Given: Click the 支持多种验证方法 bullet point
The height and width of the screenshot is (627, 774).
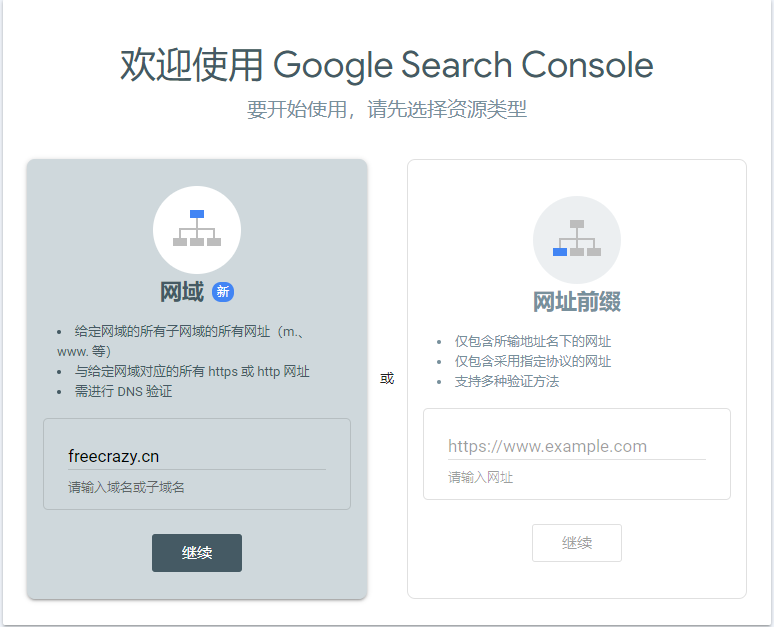Looking at the screenshot, I should pyautogui.click(x=507, y=381).
